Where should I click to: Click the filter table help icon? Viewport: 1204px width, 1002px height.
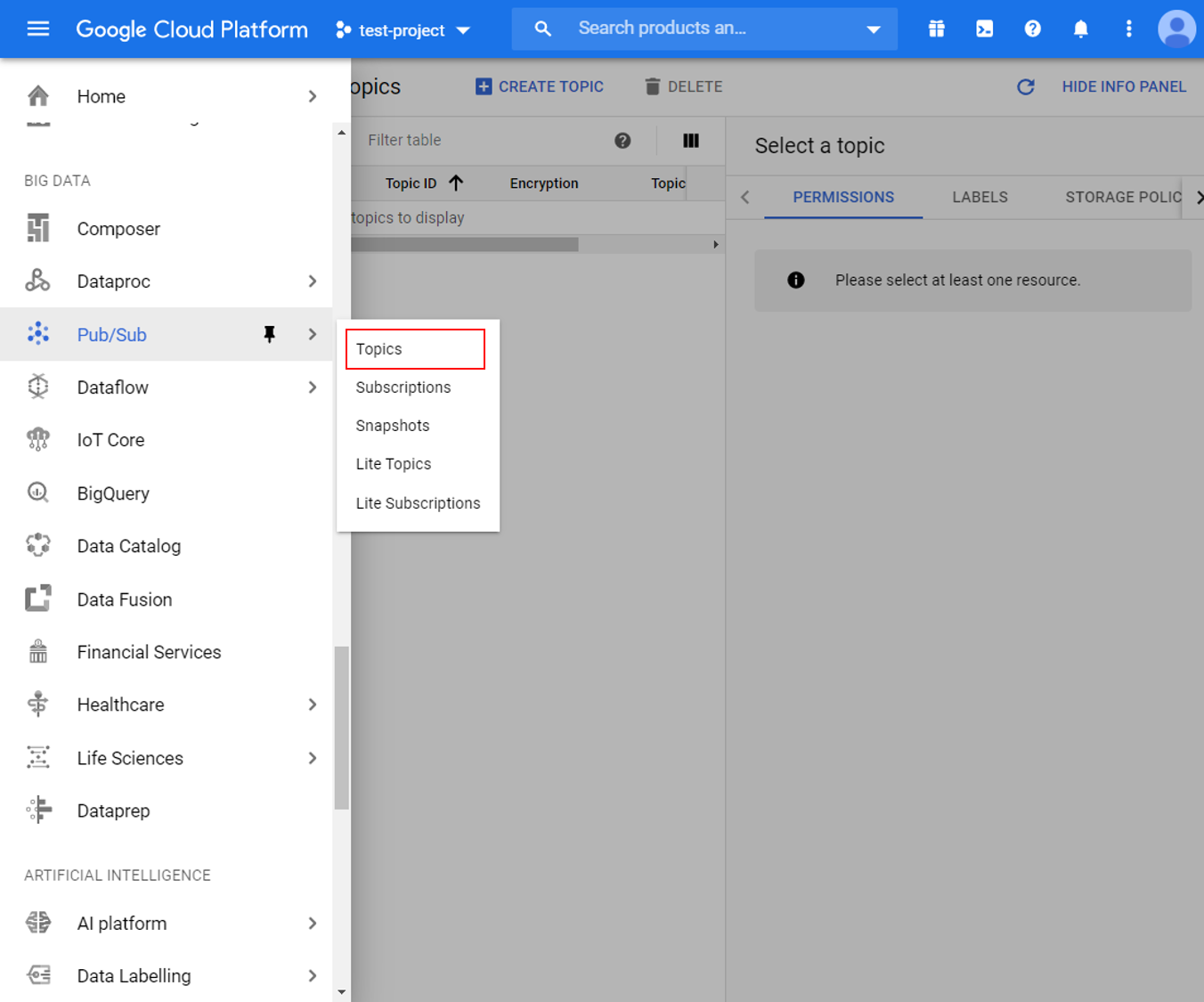coord(622,140)
